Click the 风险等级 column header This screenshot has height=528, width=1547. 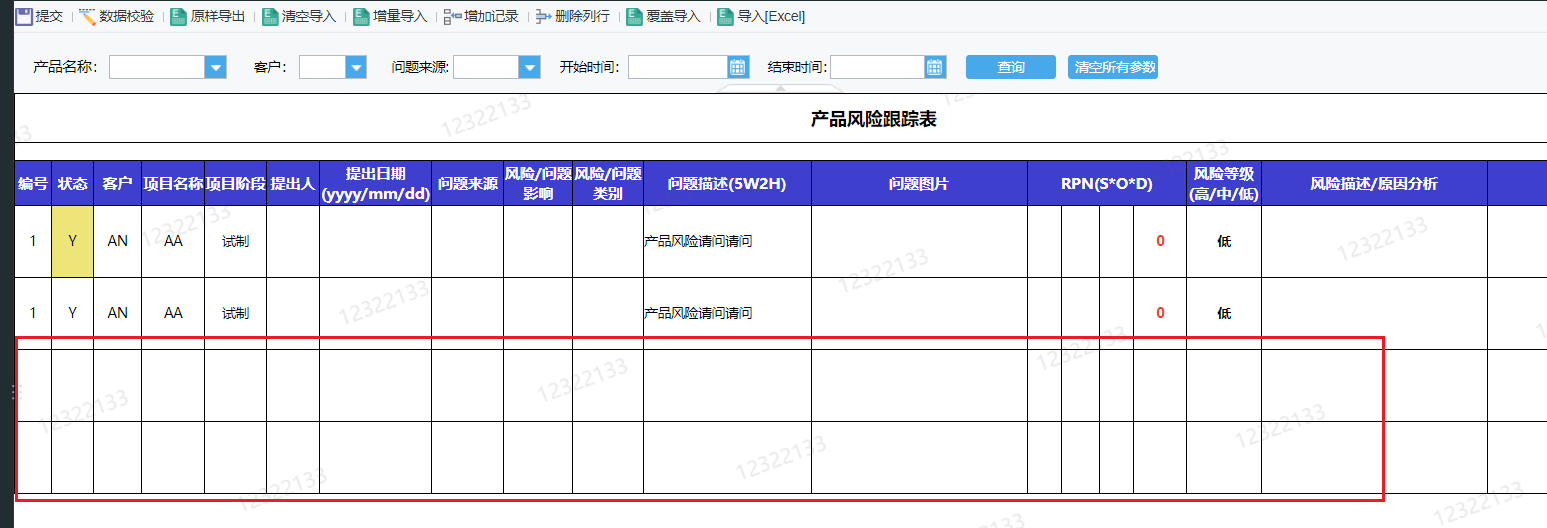tap(1224, 184)
